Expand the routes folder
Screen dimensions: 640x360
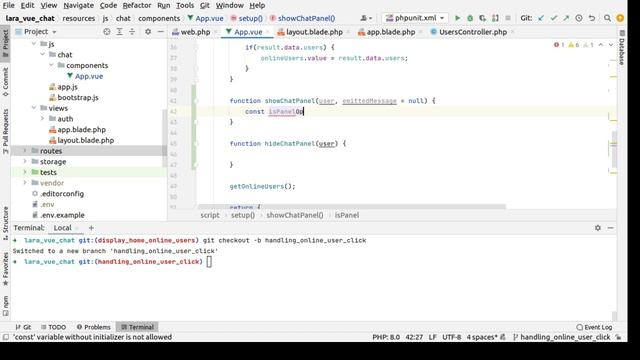25,151
